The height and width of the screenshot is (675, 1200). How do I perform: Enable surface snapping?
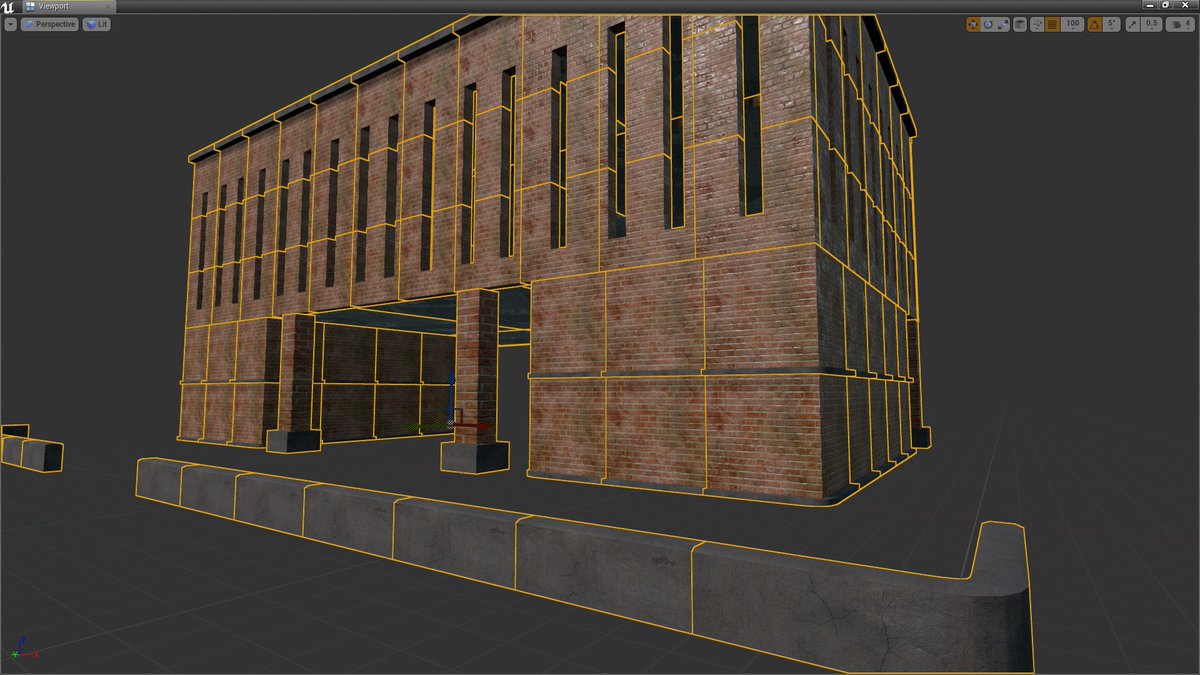[x=1038, y=24]
